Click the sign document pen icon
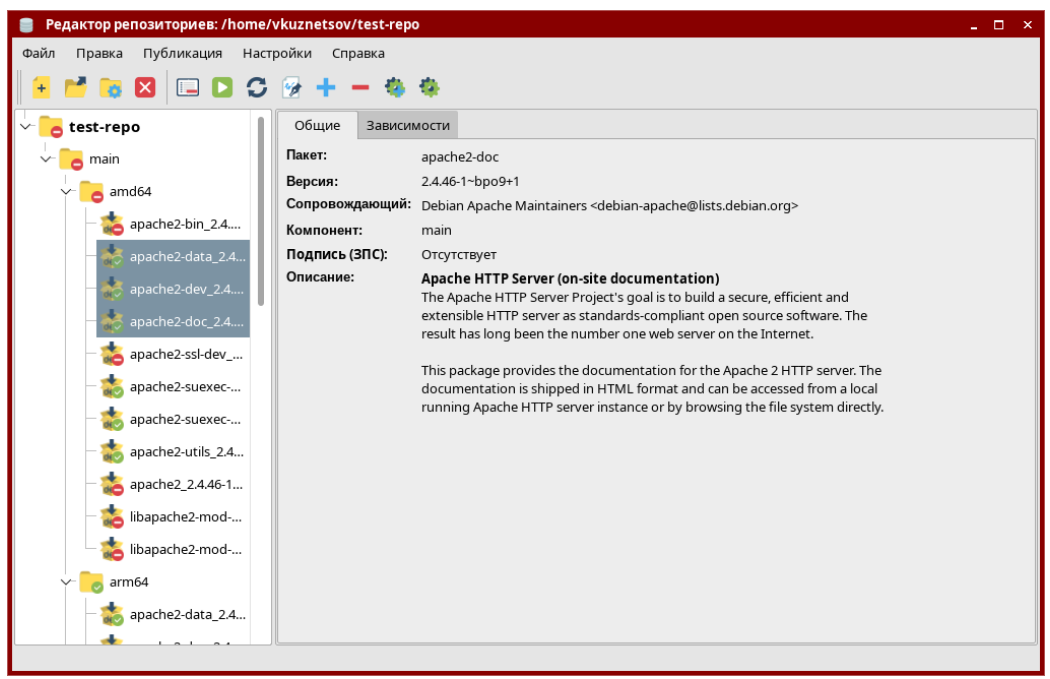Screen dimensions: 1050x679 [291, 88]
